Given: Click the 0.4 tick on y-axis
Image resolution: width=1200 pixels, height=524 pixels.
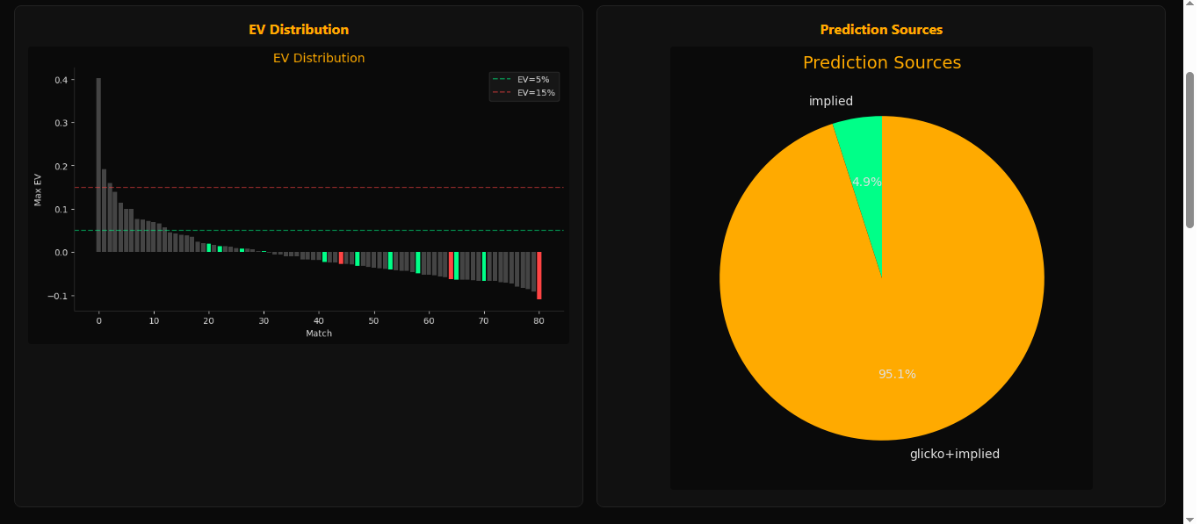Looking at the screenshot, I should point(62,80).
